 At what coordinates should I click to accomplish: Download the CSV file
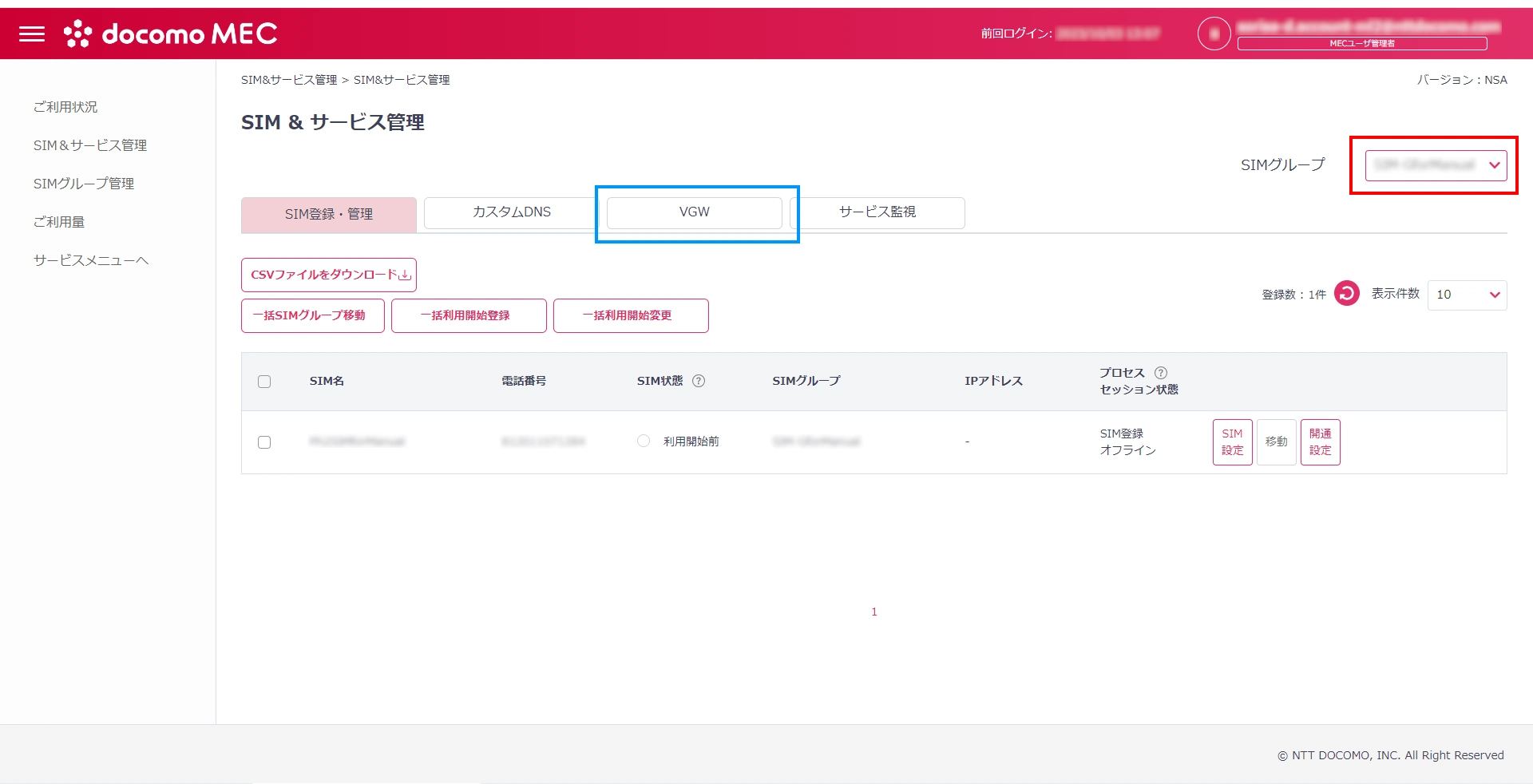pos(329,275)
